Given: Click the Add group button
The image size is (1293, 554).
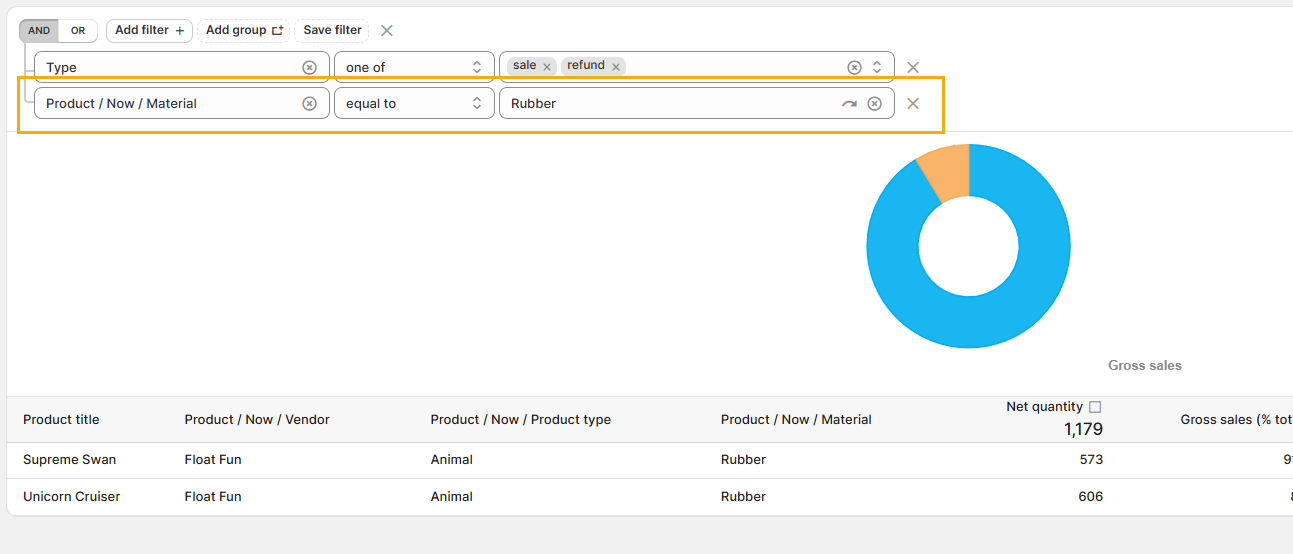Looking at the screenshot, I should click(244, 30).
